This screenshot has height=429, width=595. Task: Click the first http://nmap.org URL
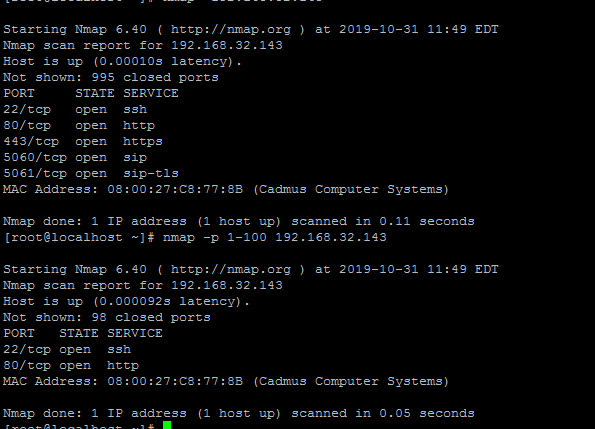[x=231, y=29]
